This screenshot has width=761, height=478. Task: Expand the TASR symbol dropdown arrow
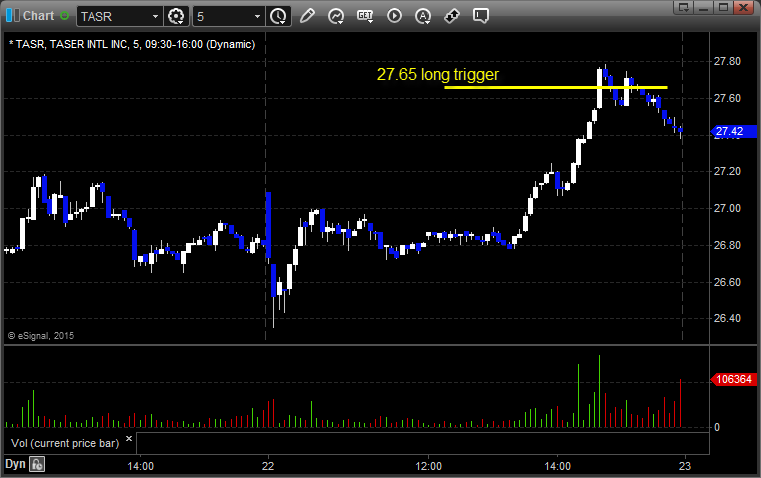pyautogui.click(x=155, y=16)
